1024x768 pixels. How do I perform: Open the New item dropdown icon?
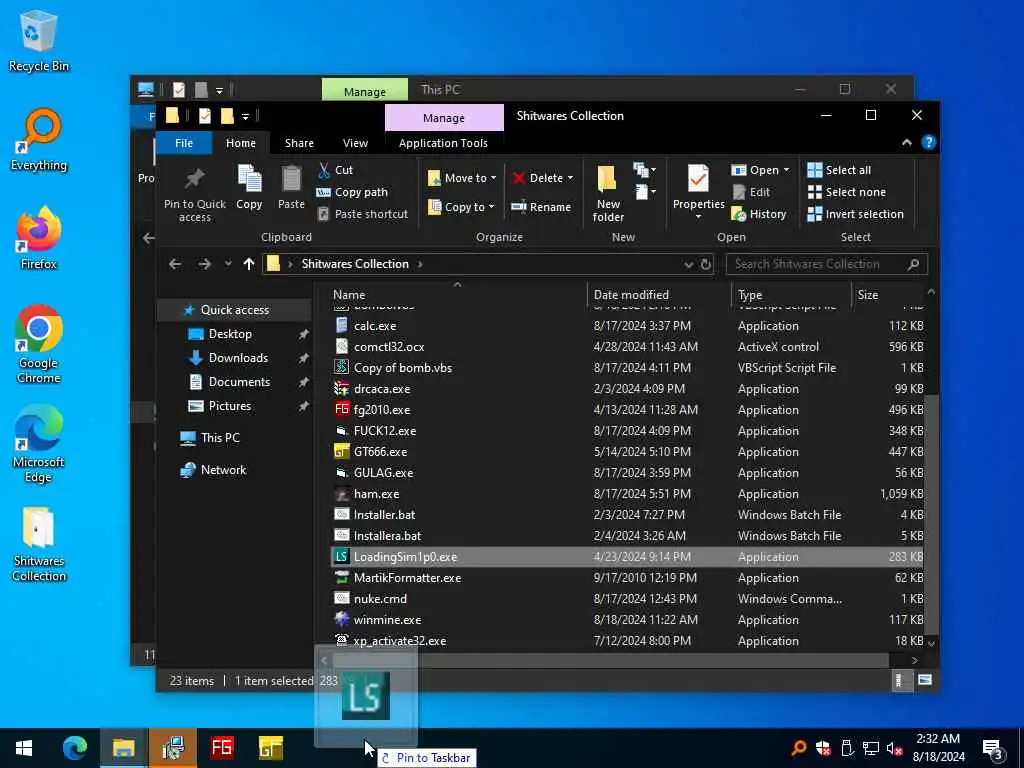[645, 170]
